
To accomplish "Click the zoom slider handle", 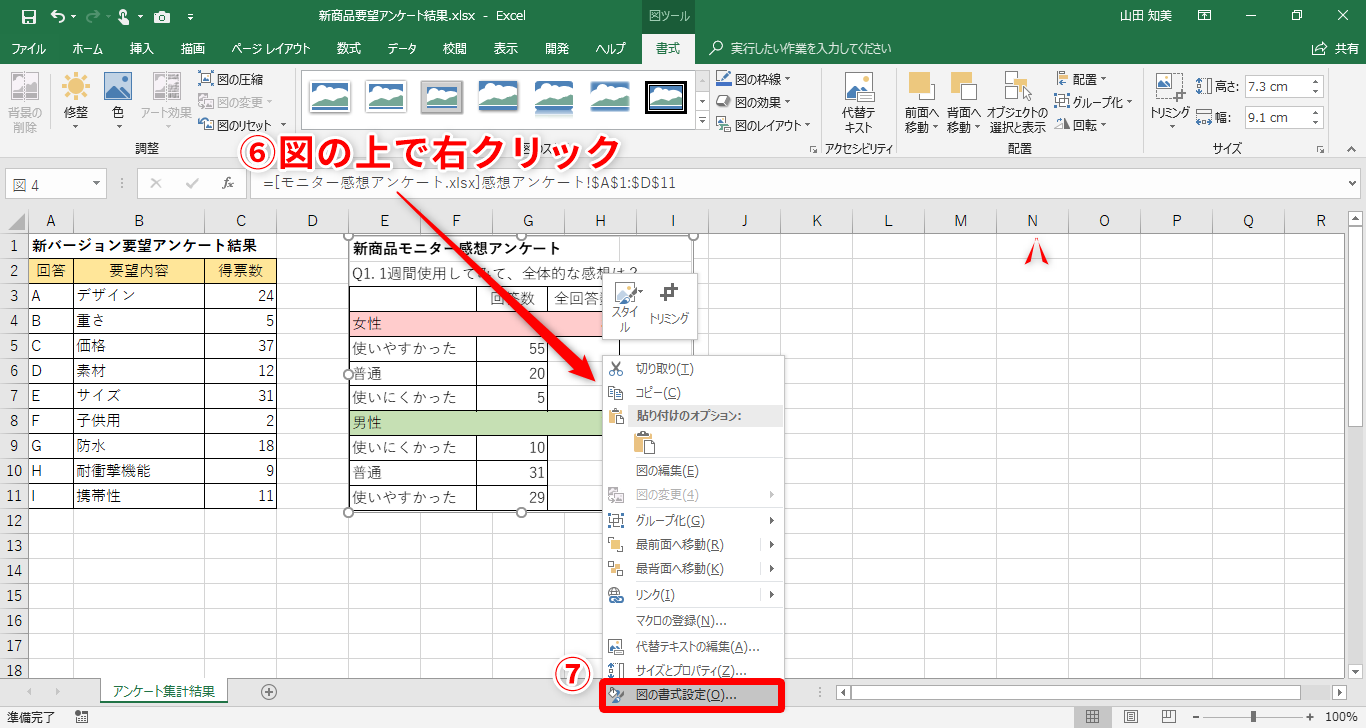I will (x=1253, y=716).
